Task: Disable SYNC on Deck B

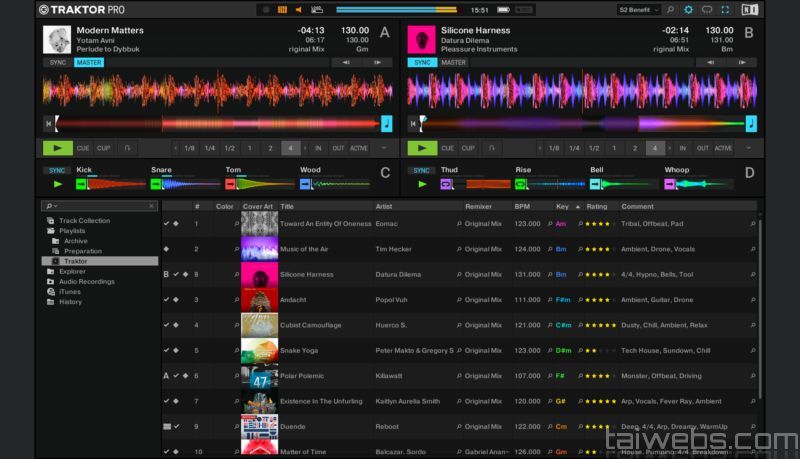Action: [422, 62]
